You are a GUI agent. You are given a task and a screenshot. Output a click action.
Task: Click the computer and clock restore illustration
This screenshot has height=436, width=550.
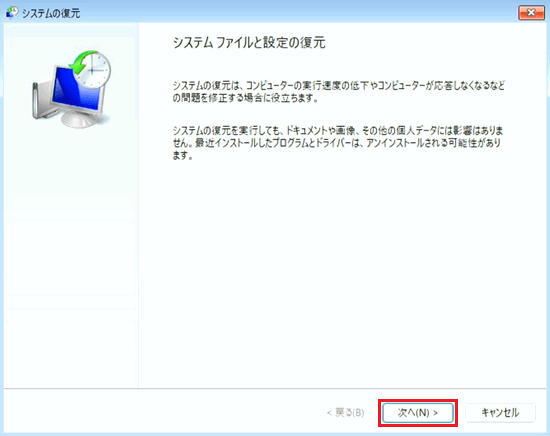tap(72, 89)
